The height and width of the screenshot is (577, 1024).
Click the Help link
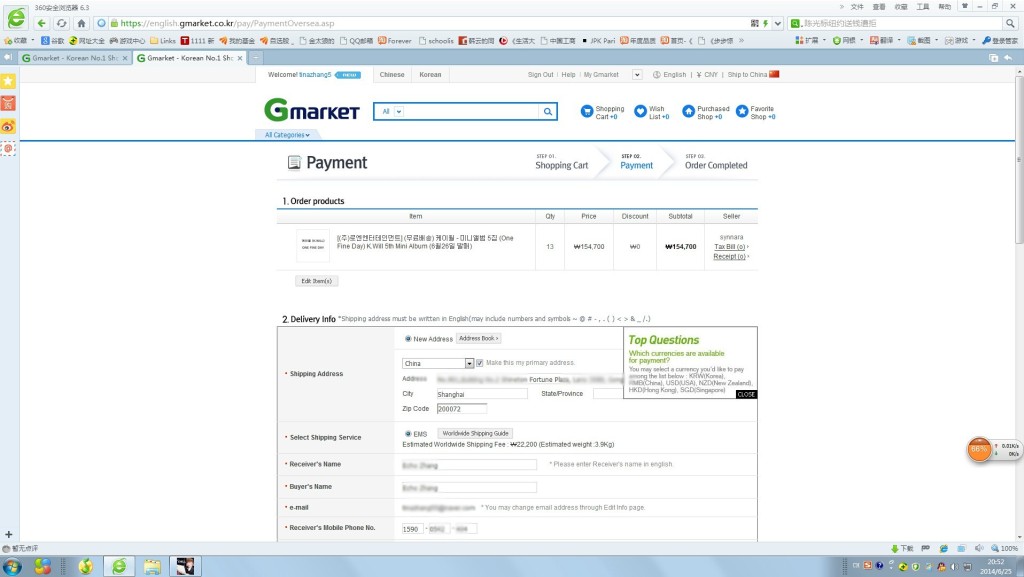[x=569, y=75]
